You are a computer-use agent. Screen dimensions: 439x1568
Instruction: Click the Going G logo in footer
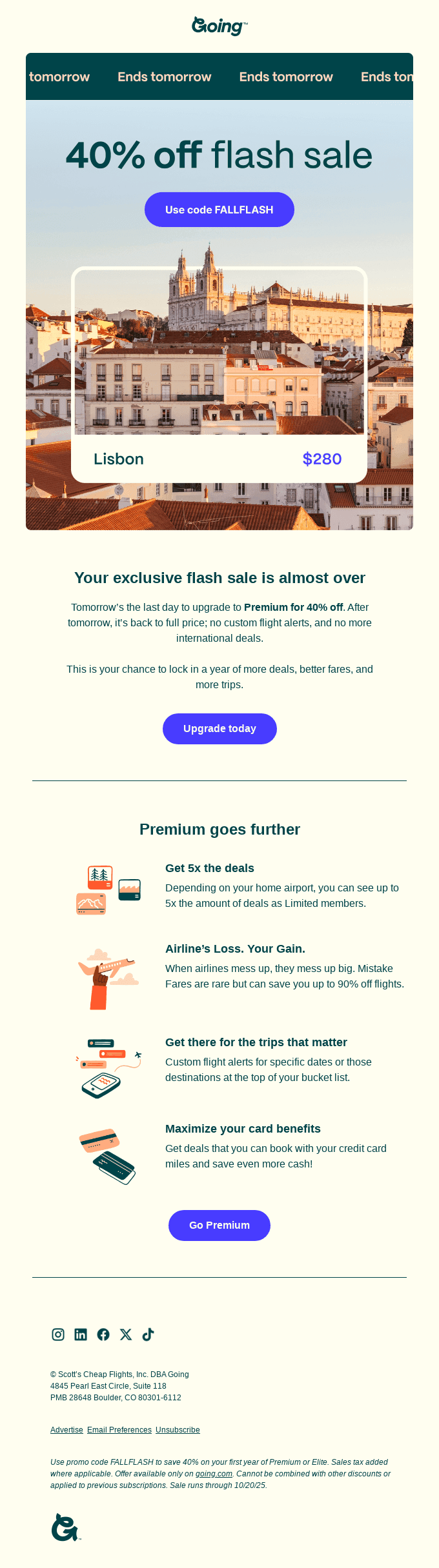pos(65,1527)
